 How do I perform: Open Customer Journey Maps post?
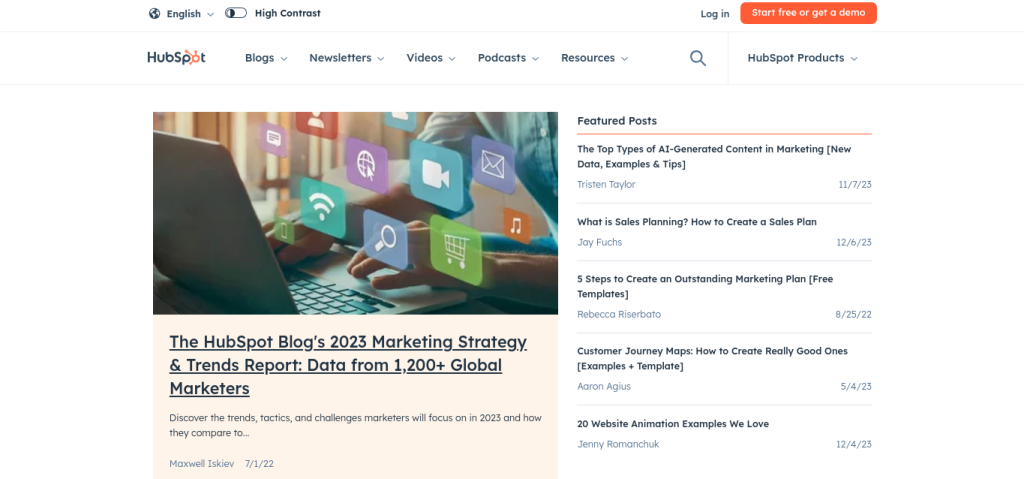712,359
